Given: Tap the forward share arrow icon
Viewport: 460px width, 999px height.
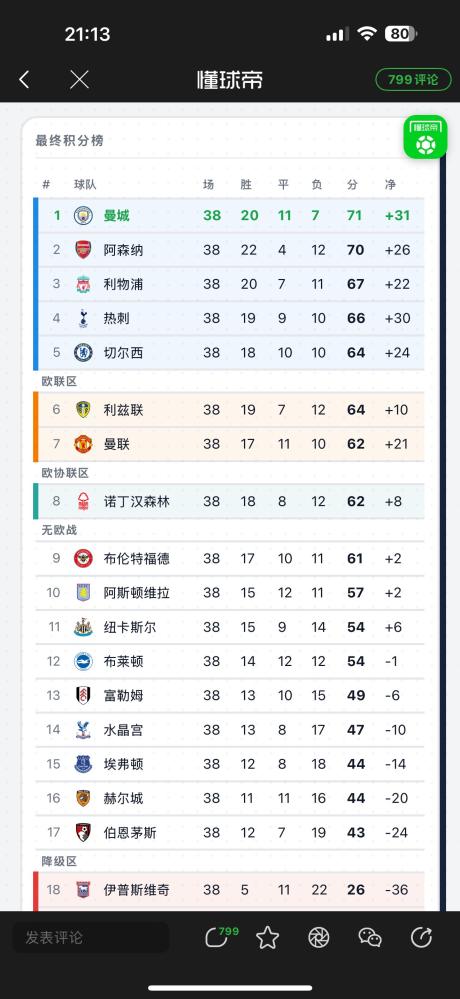Looking at the screenshot, I should (x=421, y=937).
